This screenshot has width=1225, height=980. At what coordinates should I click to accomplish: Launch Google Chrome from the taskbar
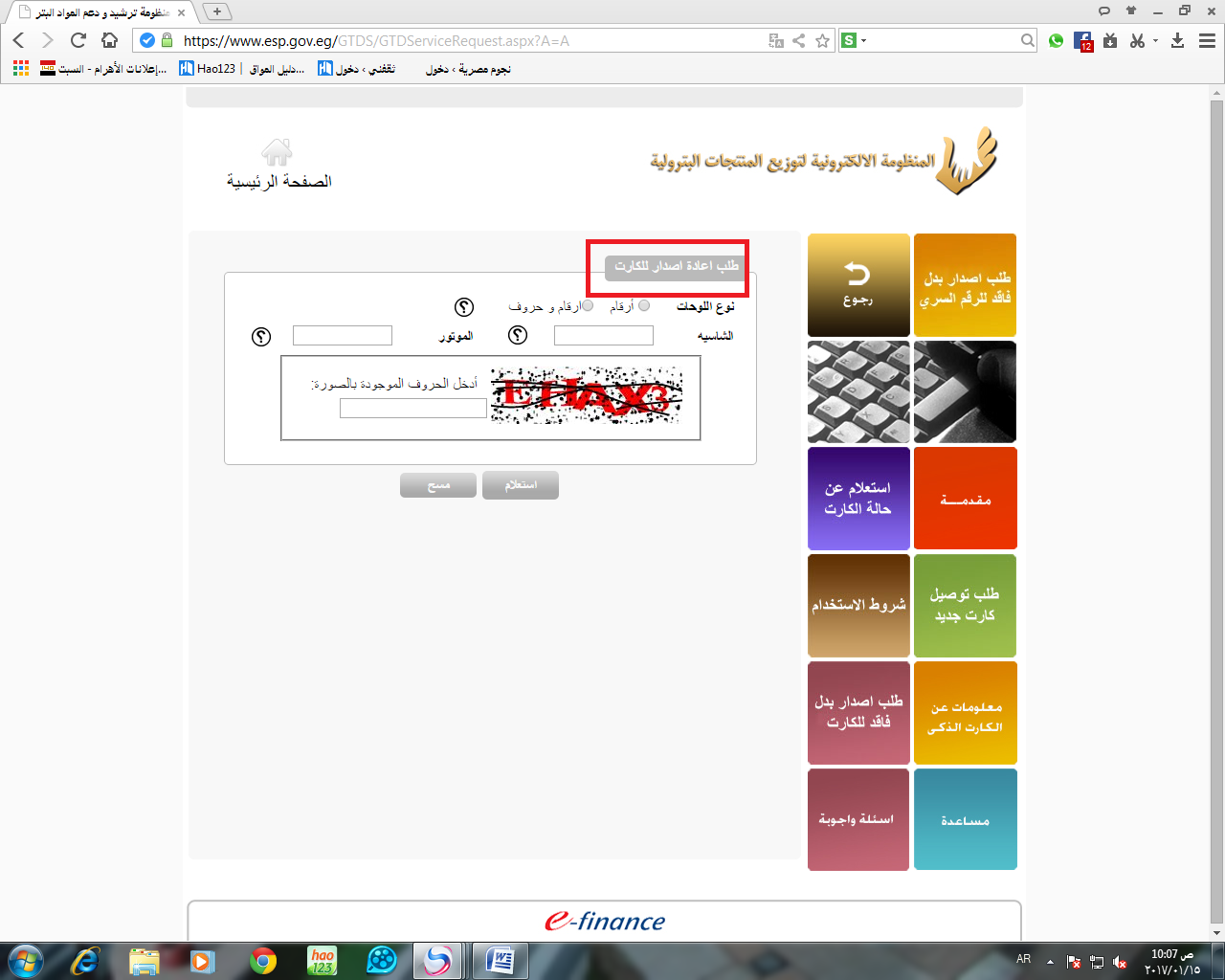[263, 960]
